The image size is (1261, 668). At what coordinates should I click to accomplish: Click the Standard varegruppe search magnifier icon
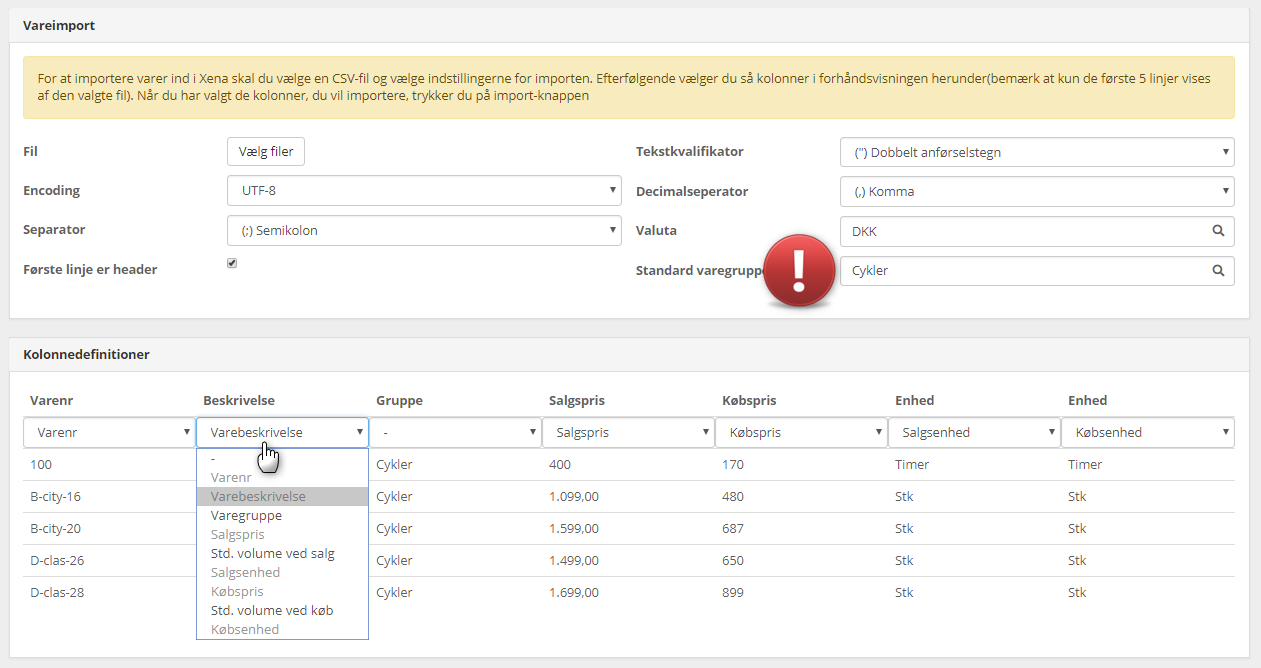pyautogui.click(x=1218, y=271)
